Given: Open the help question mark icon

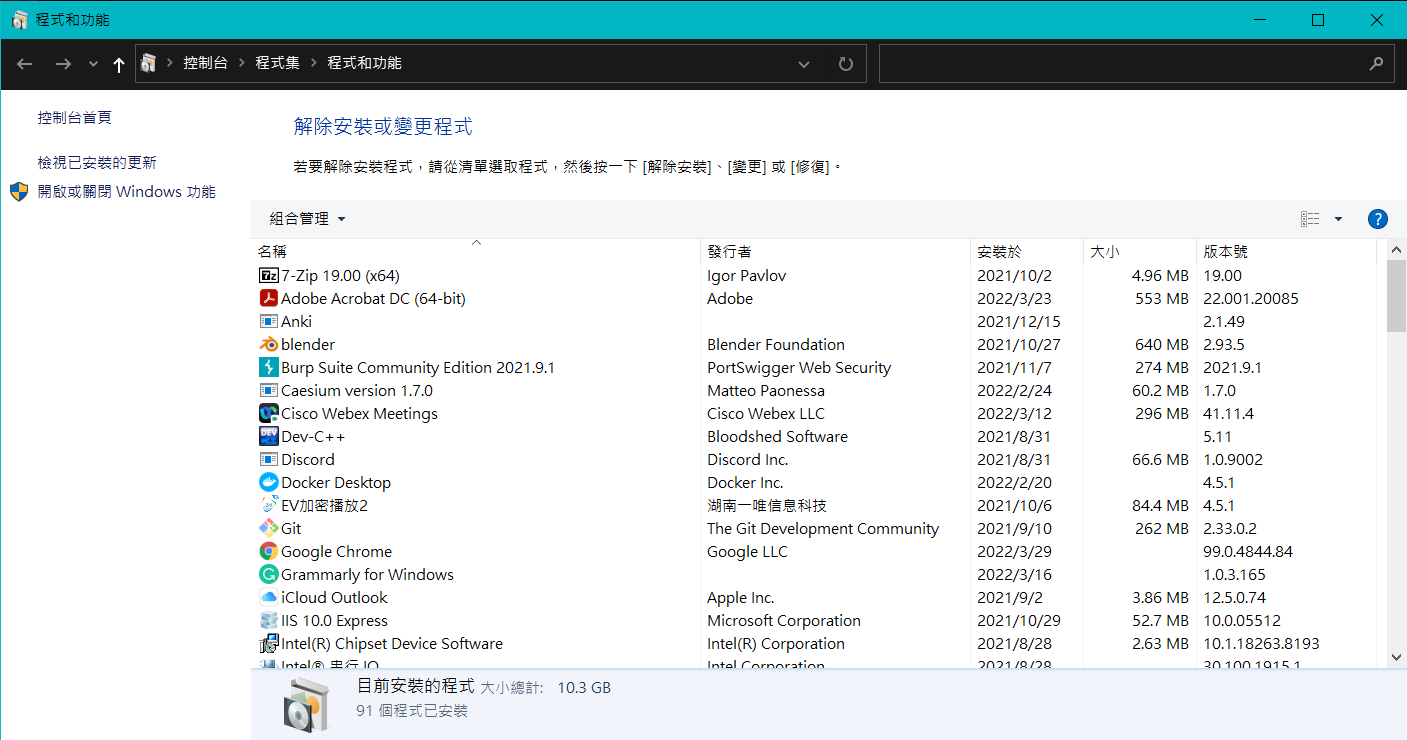Looking at the screenshot, I should (1377, 219).
